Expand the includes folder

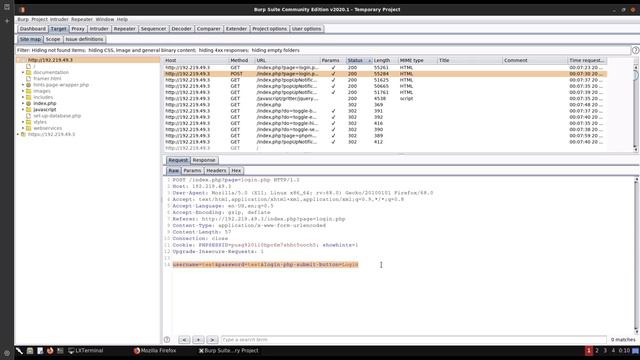pos(23,97)
